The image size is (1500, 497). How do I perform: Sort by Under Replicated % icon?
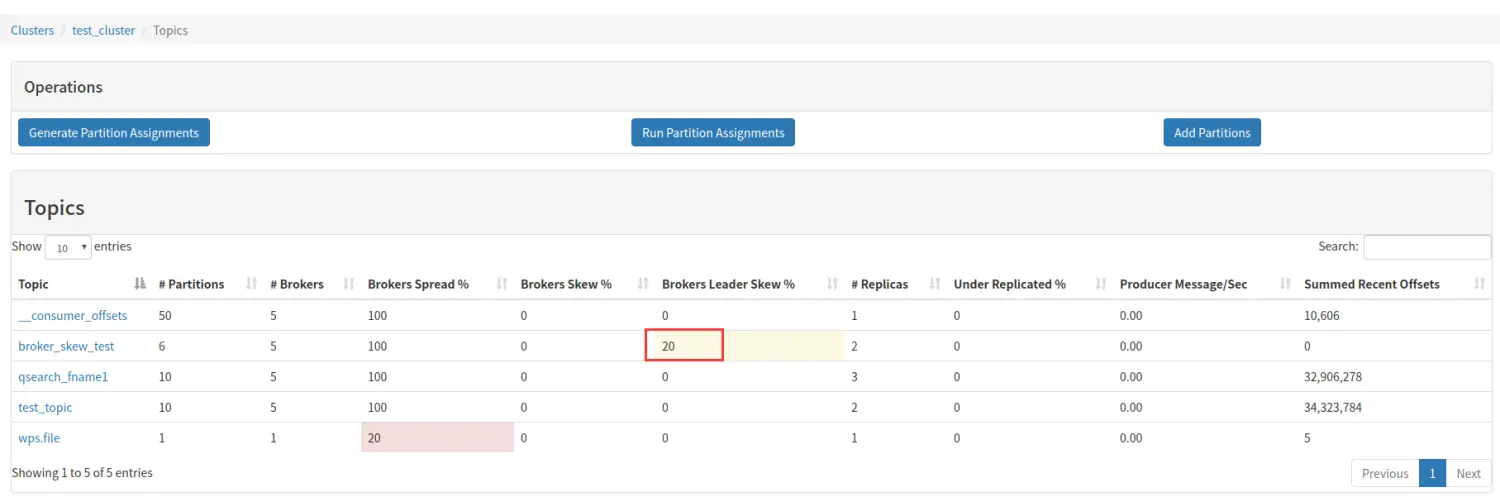pos(1101,284)
